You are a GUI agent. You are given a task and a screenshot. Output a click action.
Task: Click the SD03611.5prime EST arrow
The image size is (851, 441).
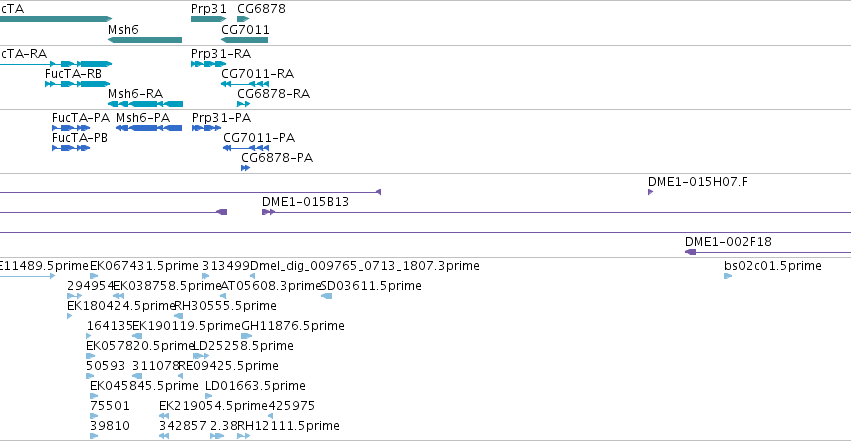click(326, 296)
